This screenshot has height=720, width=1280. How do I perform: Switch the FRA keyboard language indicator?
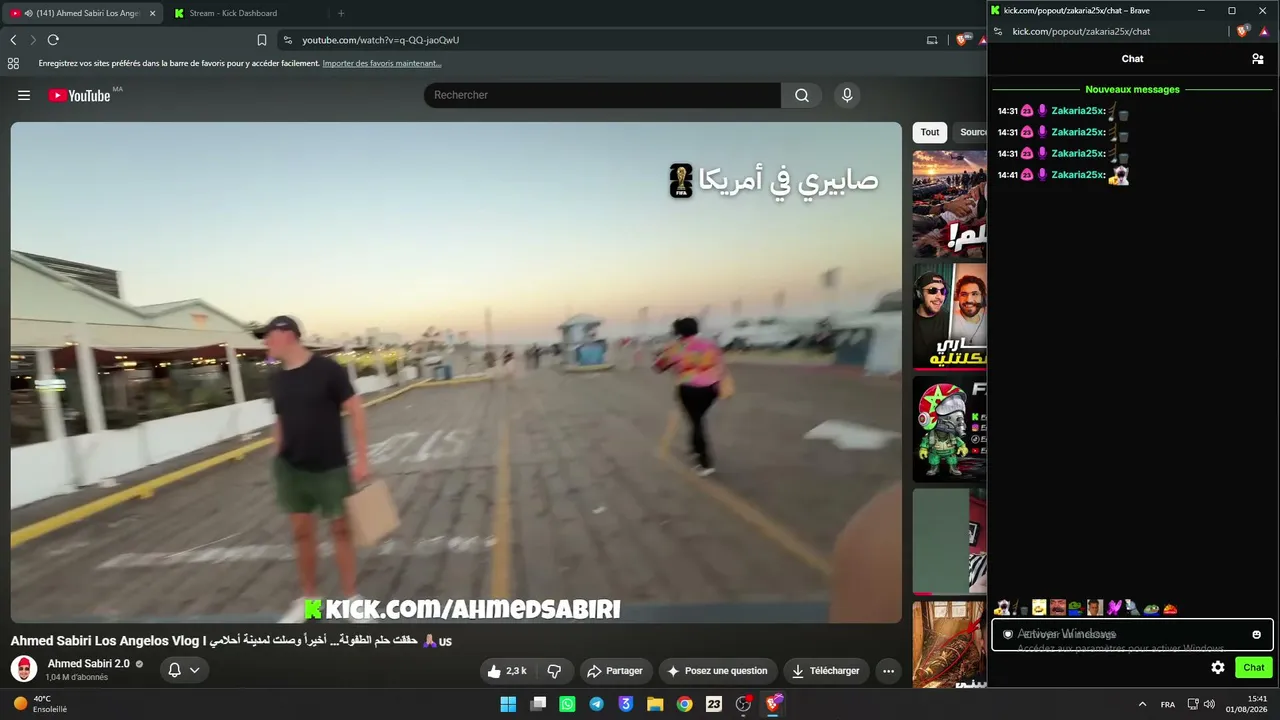tap(1168, 705)
